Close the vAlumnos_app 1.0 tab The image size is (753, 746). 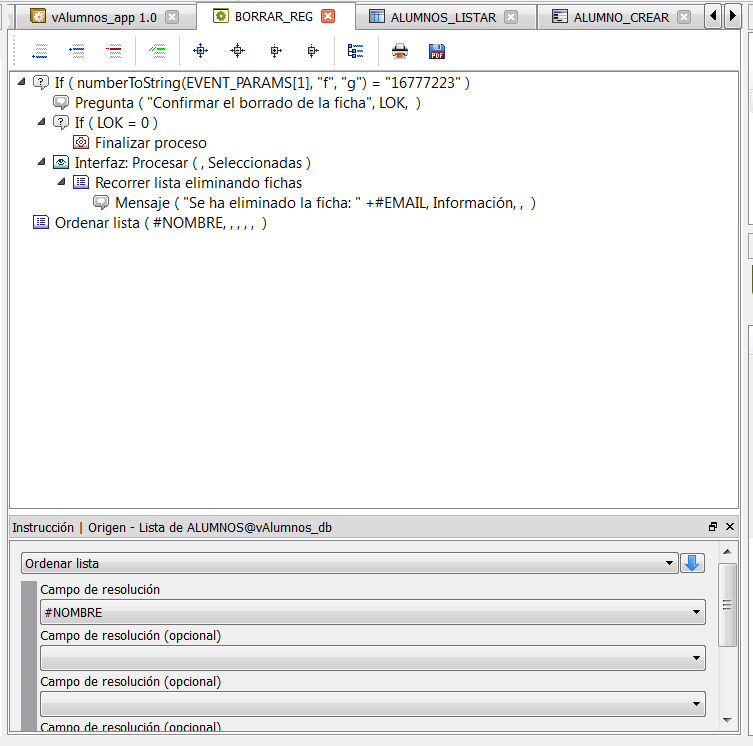coord(171,17)
